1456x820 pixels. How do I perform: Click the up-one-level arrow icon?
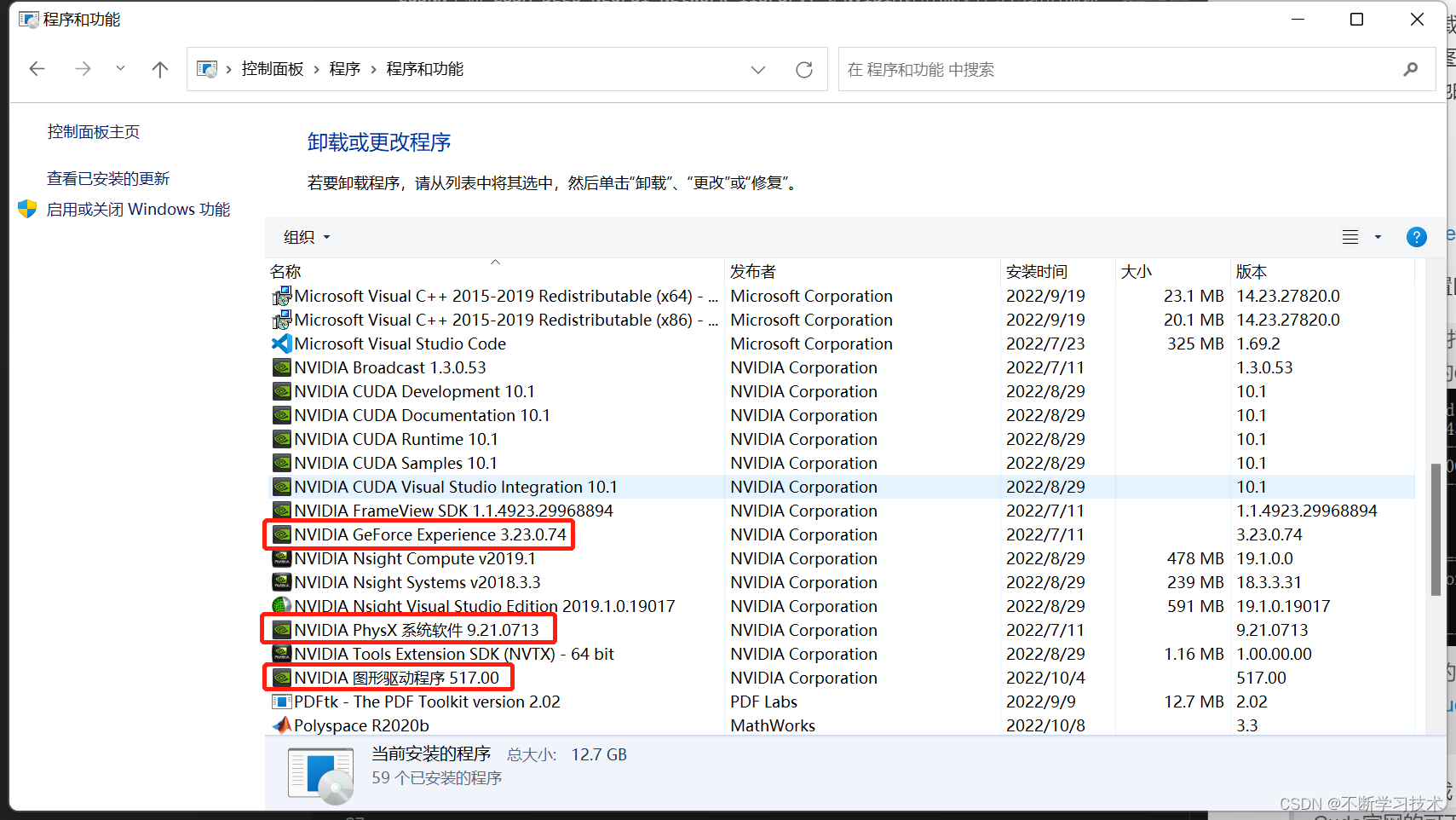click(x=160, y=69)
